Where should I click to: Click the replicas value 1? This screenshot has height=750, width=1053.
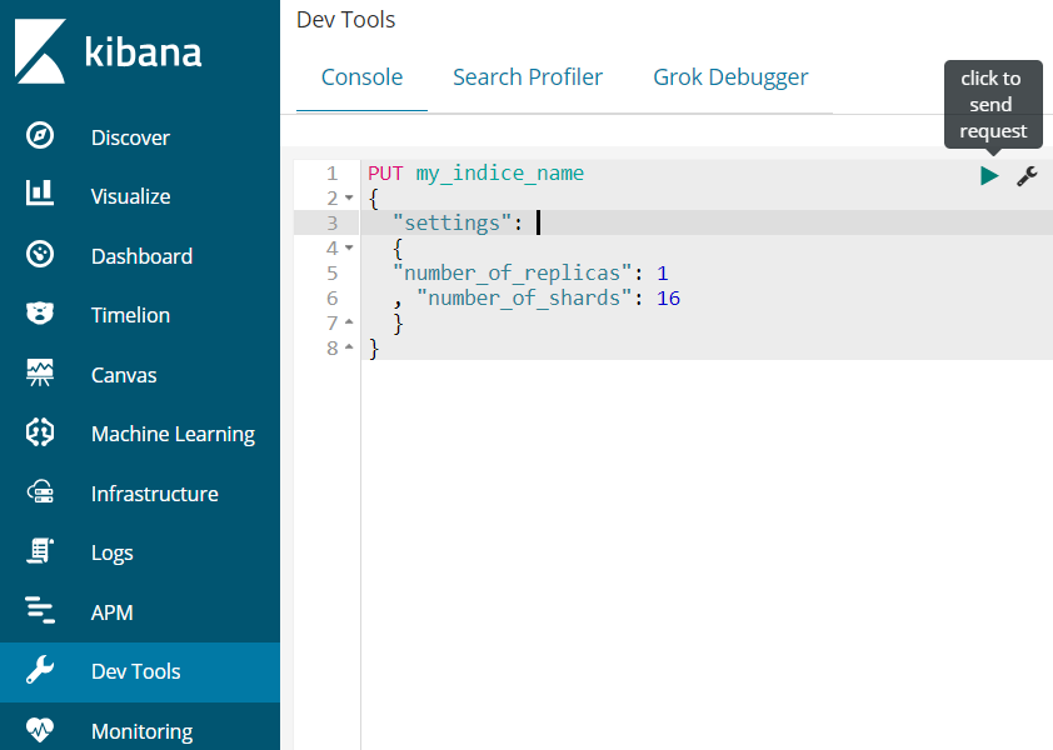(662, 273)
